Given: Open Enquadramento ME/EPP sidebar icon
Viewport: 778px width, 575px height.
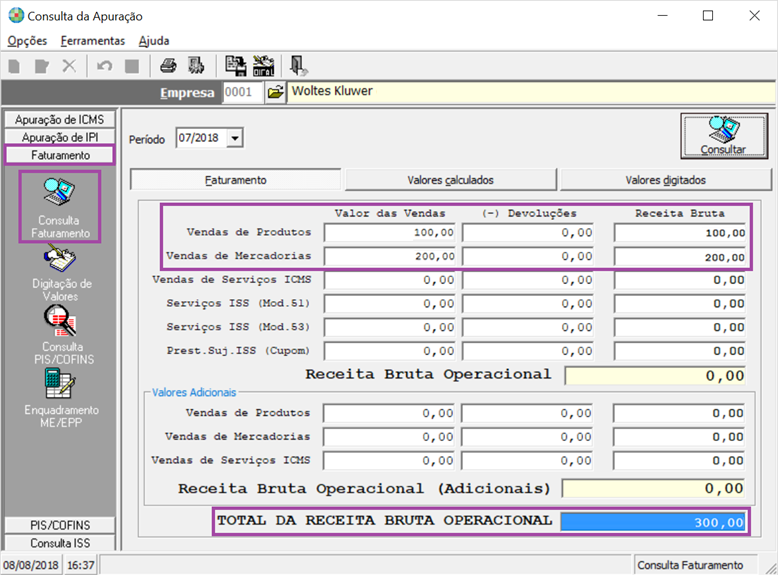Looking at the screenshot, I should tap(59, 398).
